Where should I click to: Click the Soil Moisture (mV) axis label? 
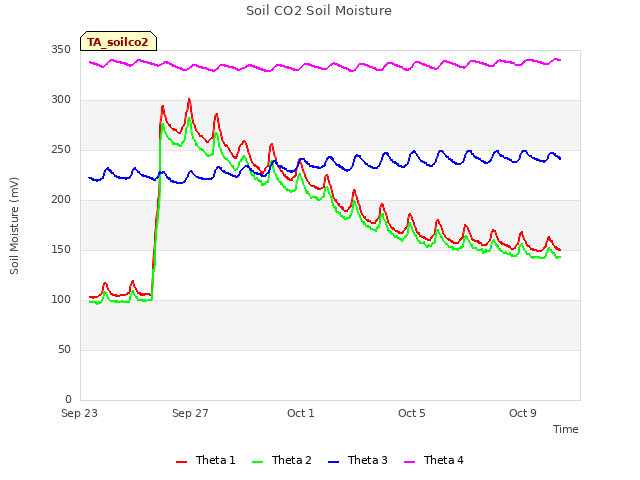14,226
